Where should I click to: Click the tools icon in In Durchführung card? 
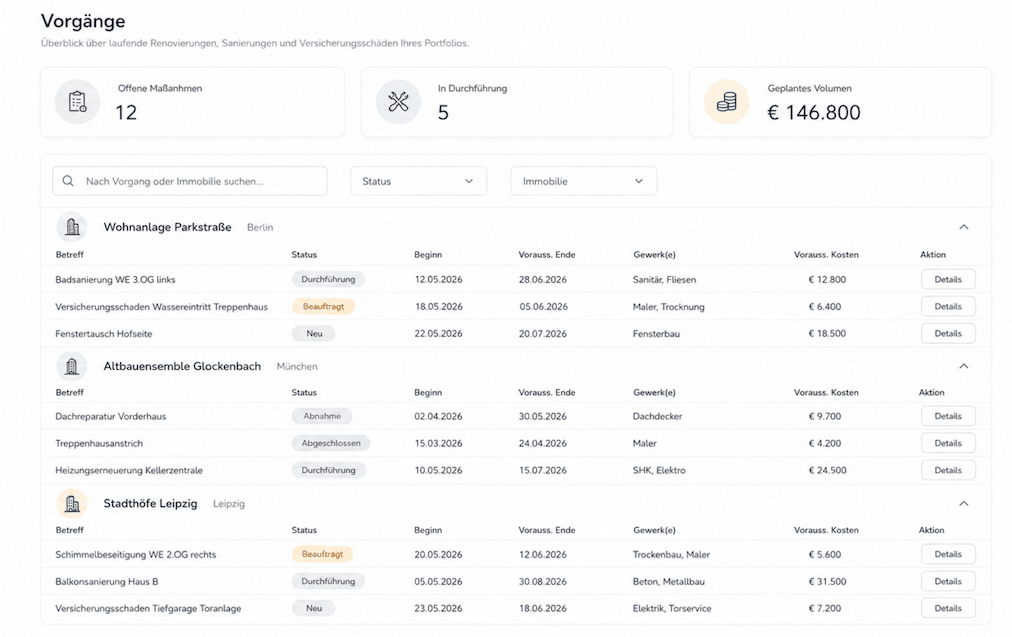pyautogui.click(x=398, y=102)
